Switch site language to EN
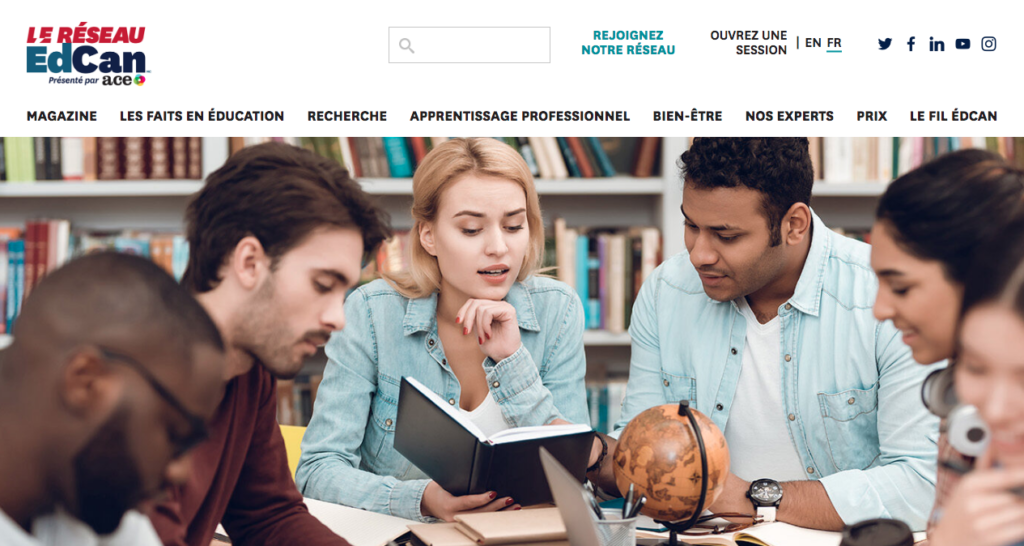1024x546 pixels. tap(813, 43)
